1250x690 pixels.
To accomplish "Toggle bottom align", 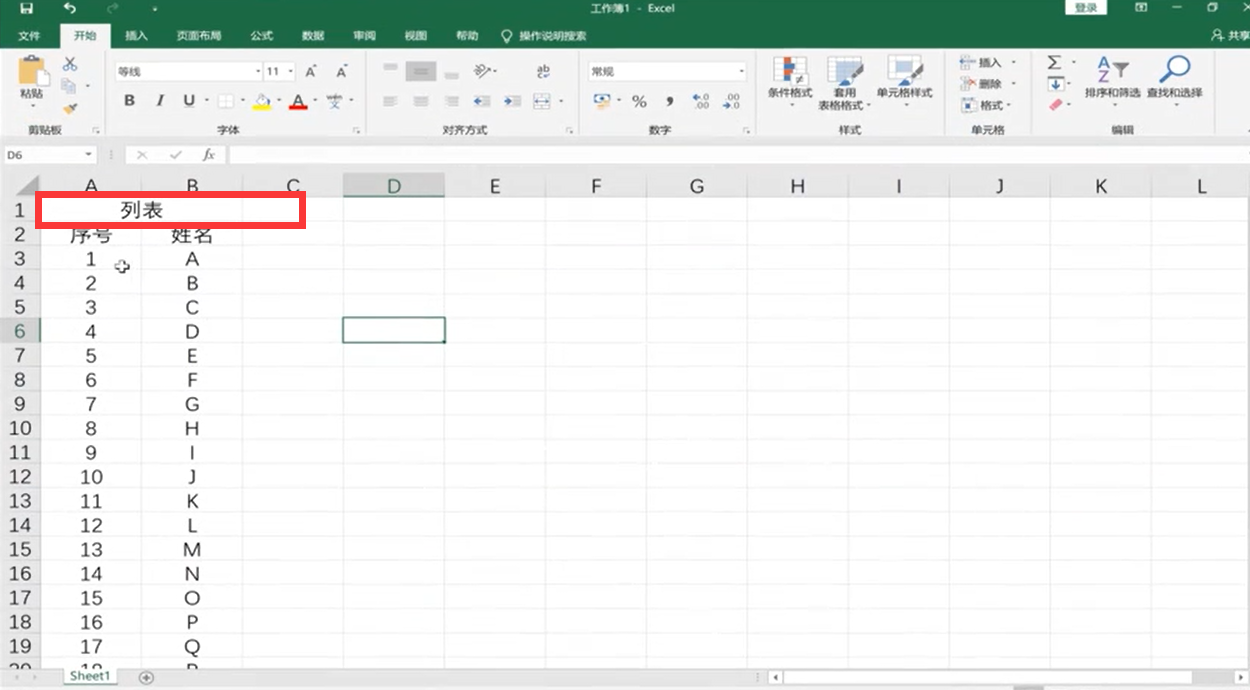I will [x=452, y=74].
